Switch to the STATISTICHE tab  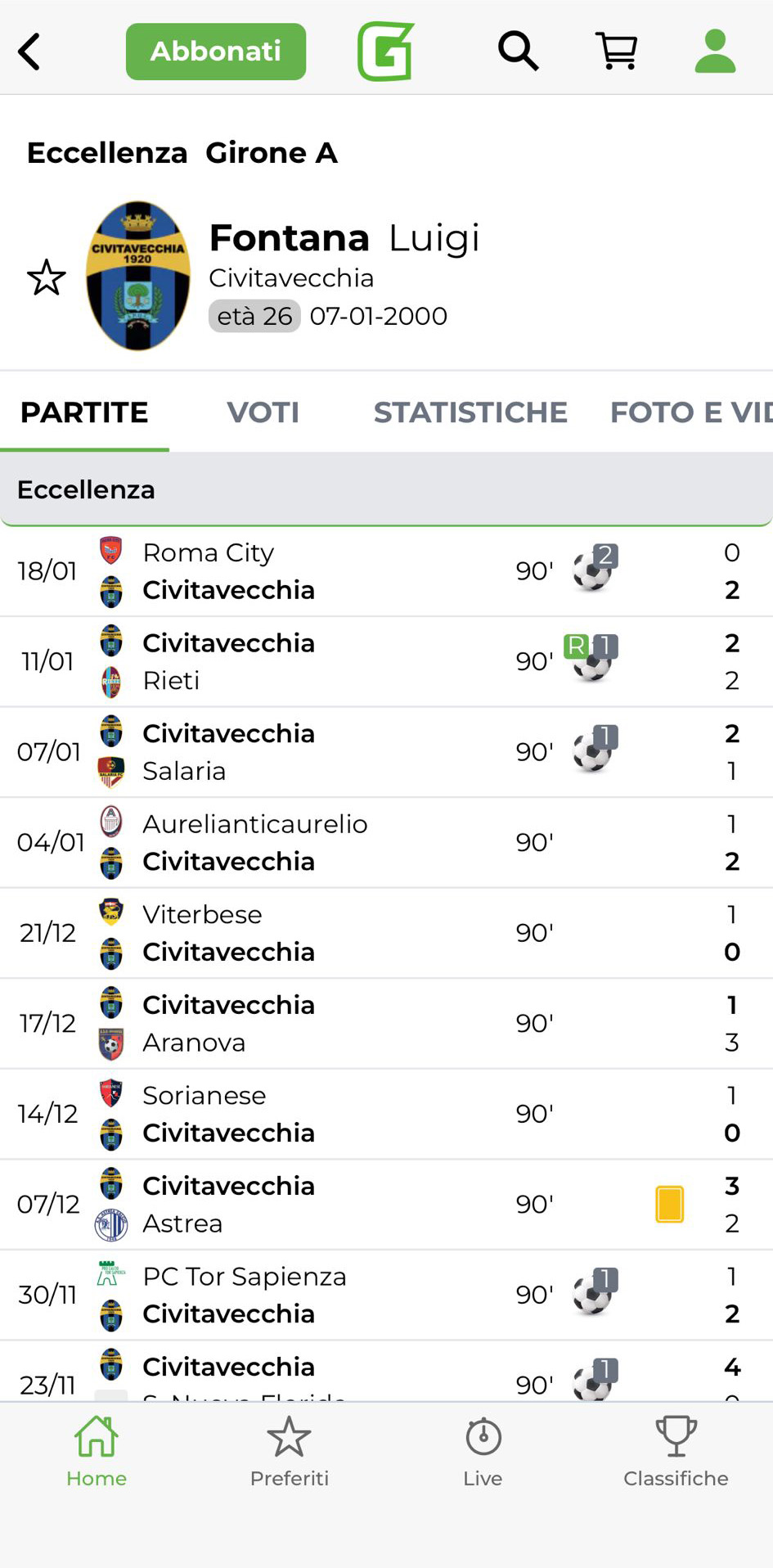point(470,412)
